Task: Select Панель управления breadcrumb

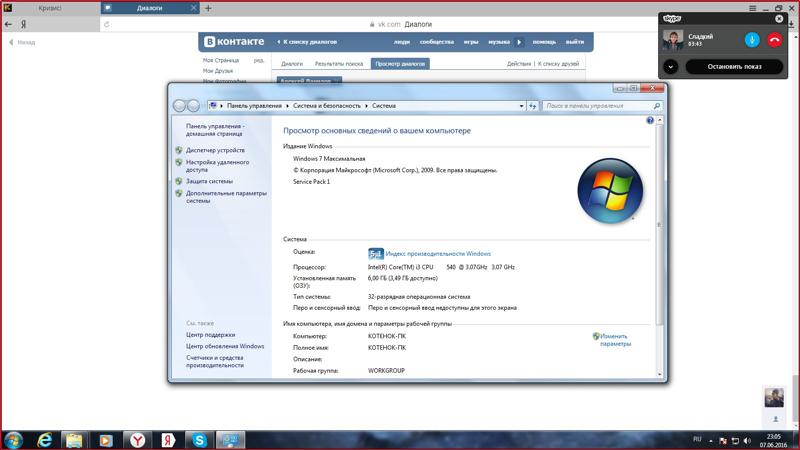Action: (x=254, y=106)
